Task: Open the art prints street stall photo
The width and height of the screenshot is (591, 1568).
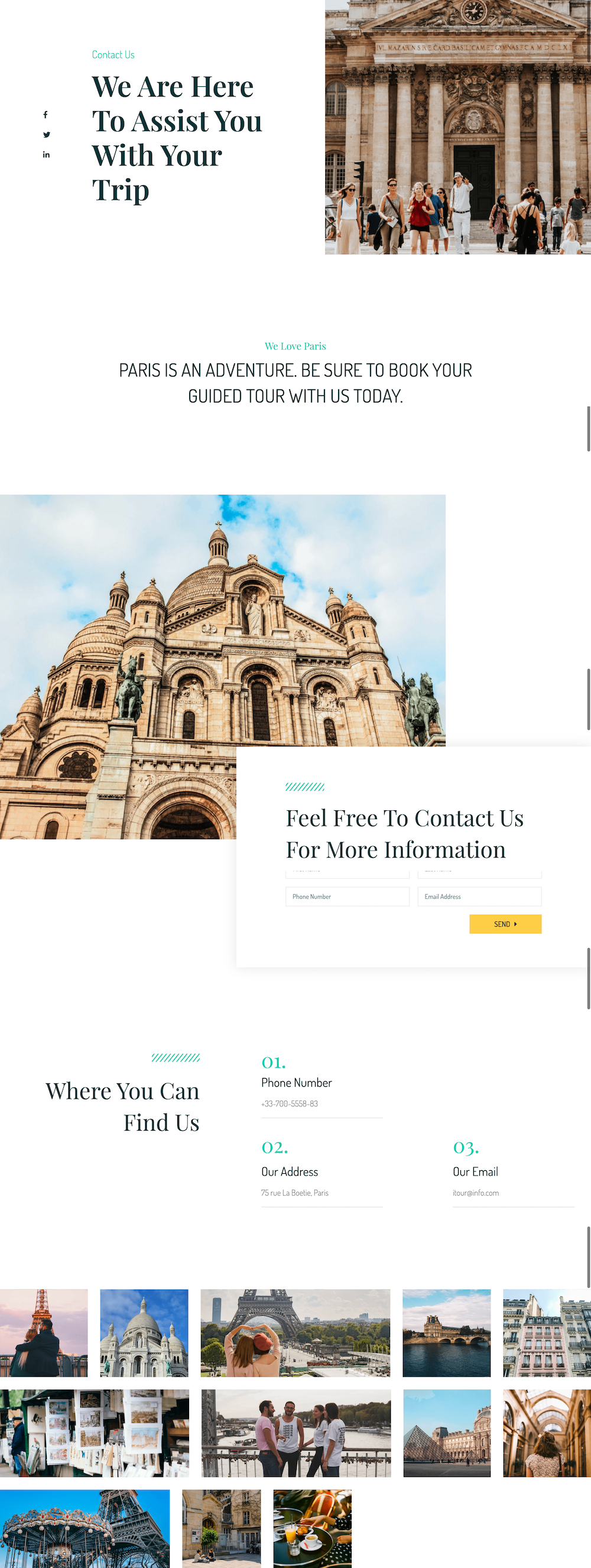Action: click(95, 1433)
